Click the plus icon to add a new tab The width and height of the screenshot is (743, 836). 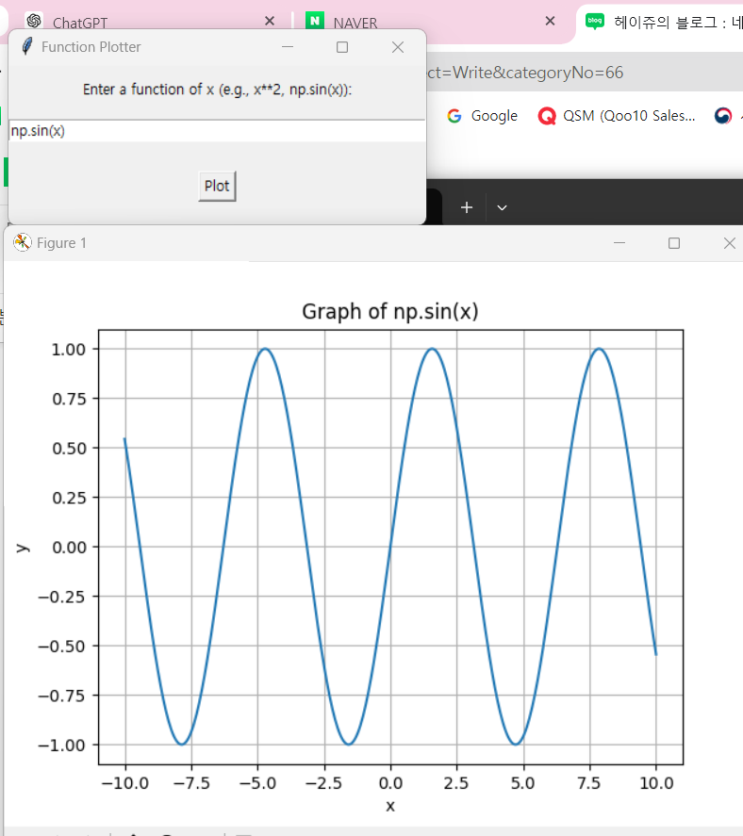point(466,207)
